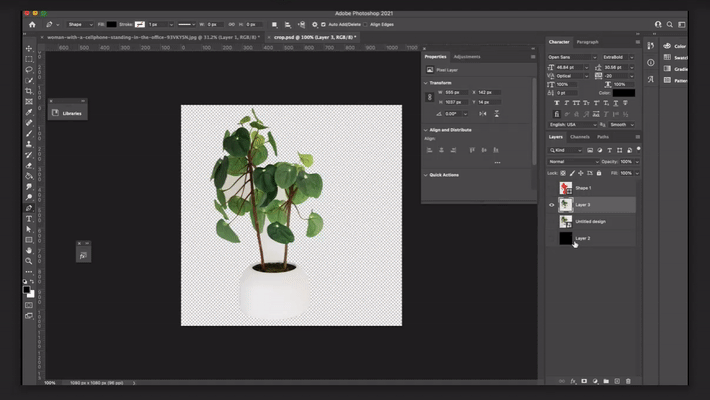
Task: Expand the Quick Actions section
Action: [426, 175]
